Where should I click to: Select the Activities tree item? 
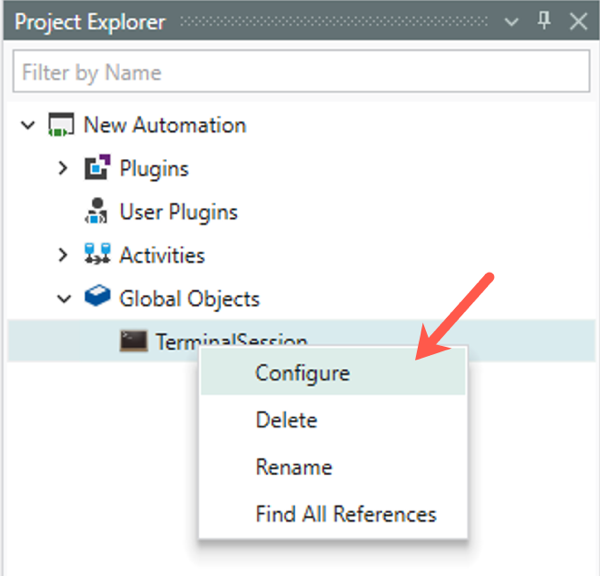pos(162,255)
